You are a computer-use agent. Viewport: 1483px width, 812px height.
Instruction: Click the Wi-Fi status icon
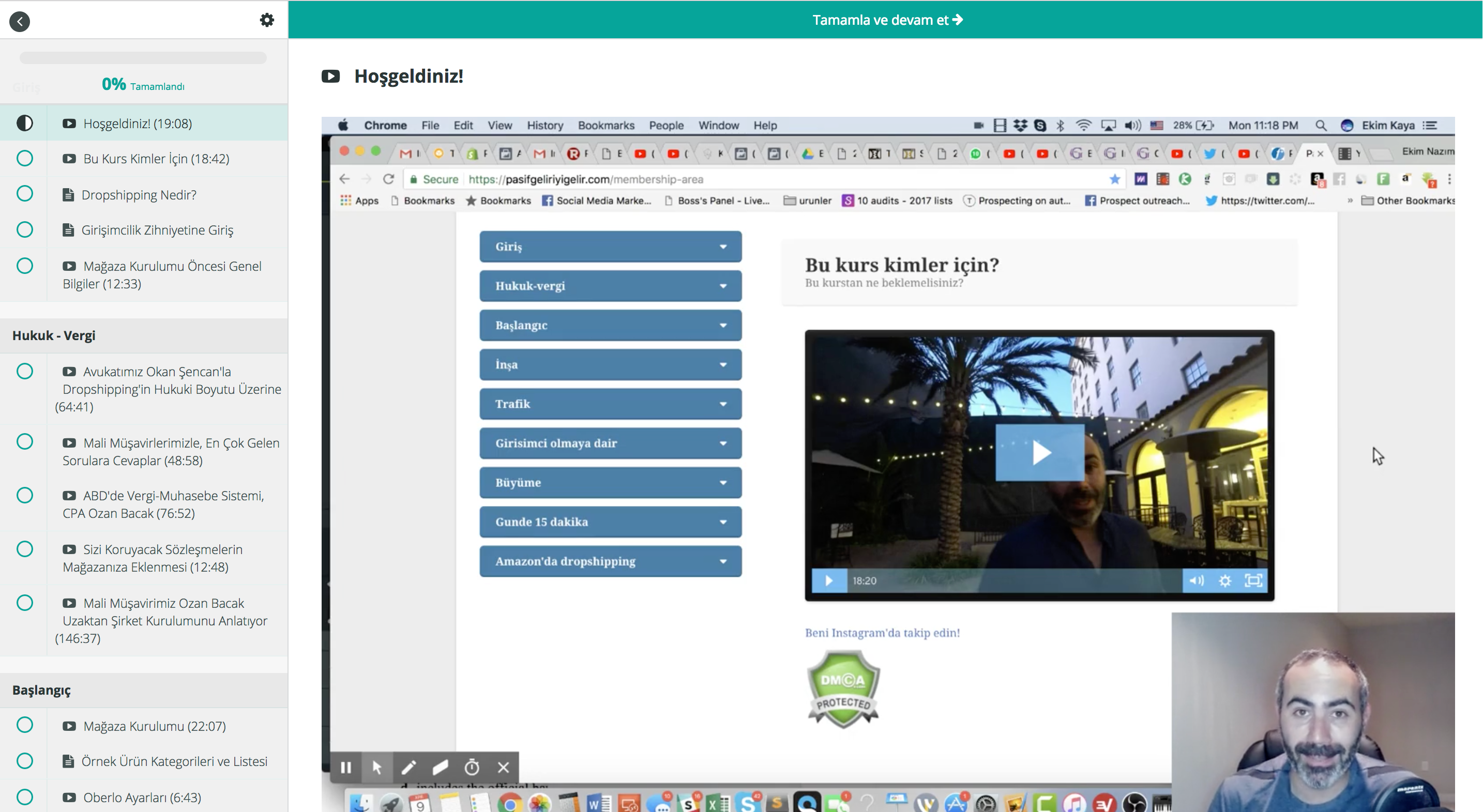(1083, 126)
